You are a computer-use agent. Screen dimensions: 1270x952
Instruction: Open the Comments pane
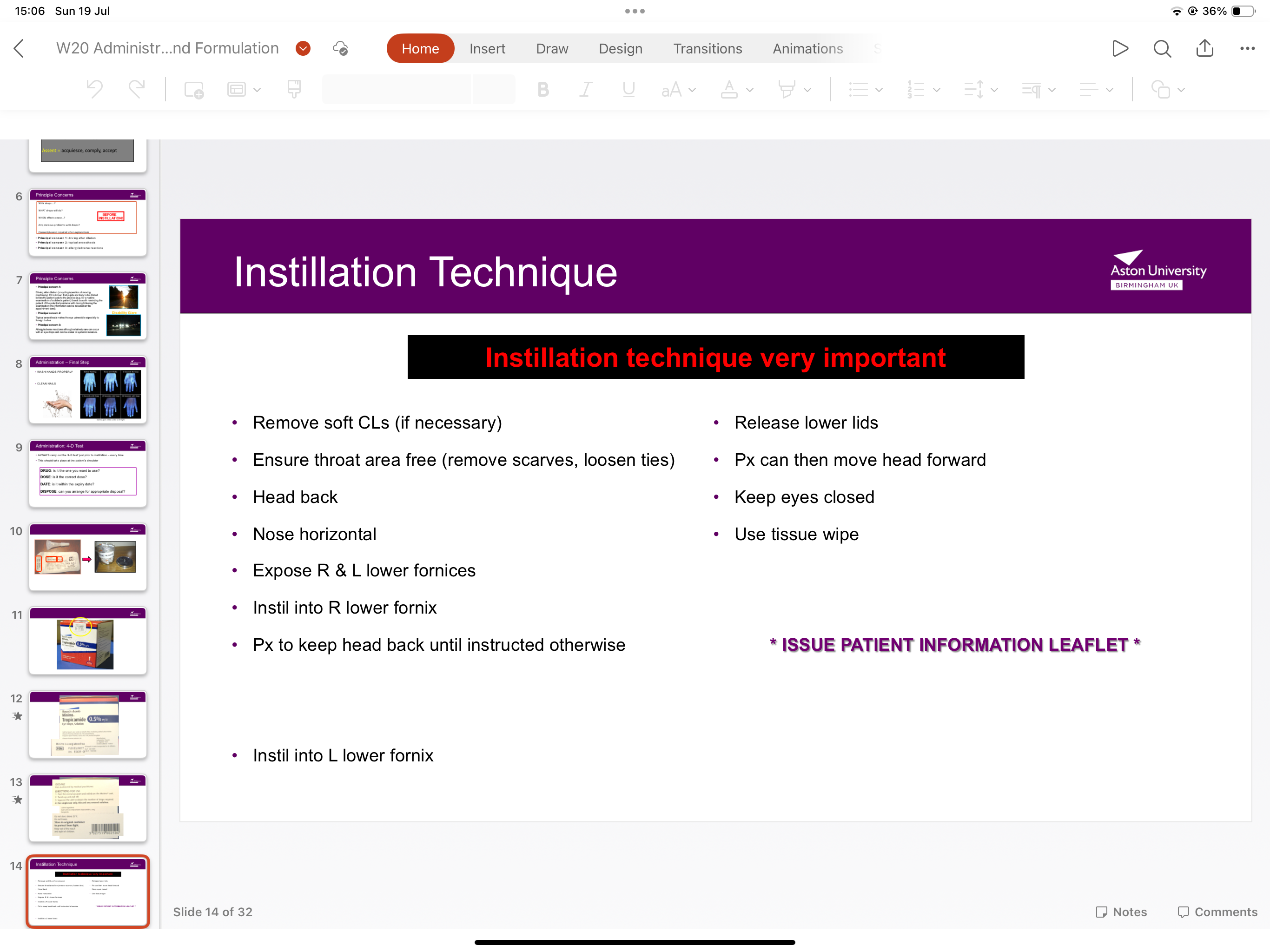pyautogui.click(x=1217, y=912)
